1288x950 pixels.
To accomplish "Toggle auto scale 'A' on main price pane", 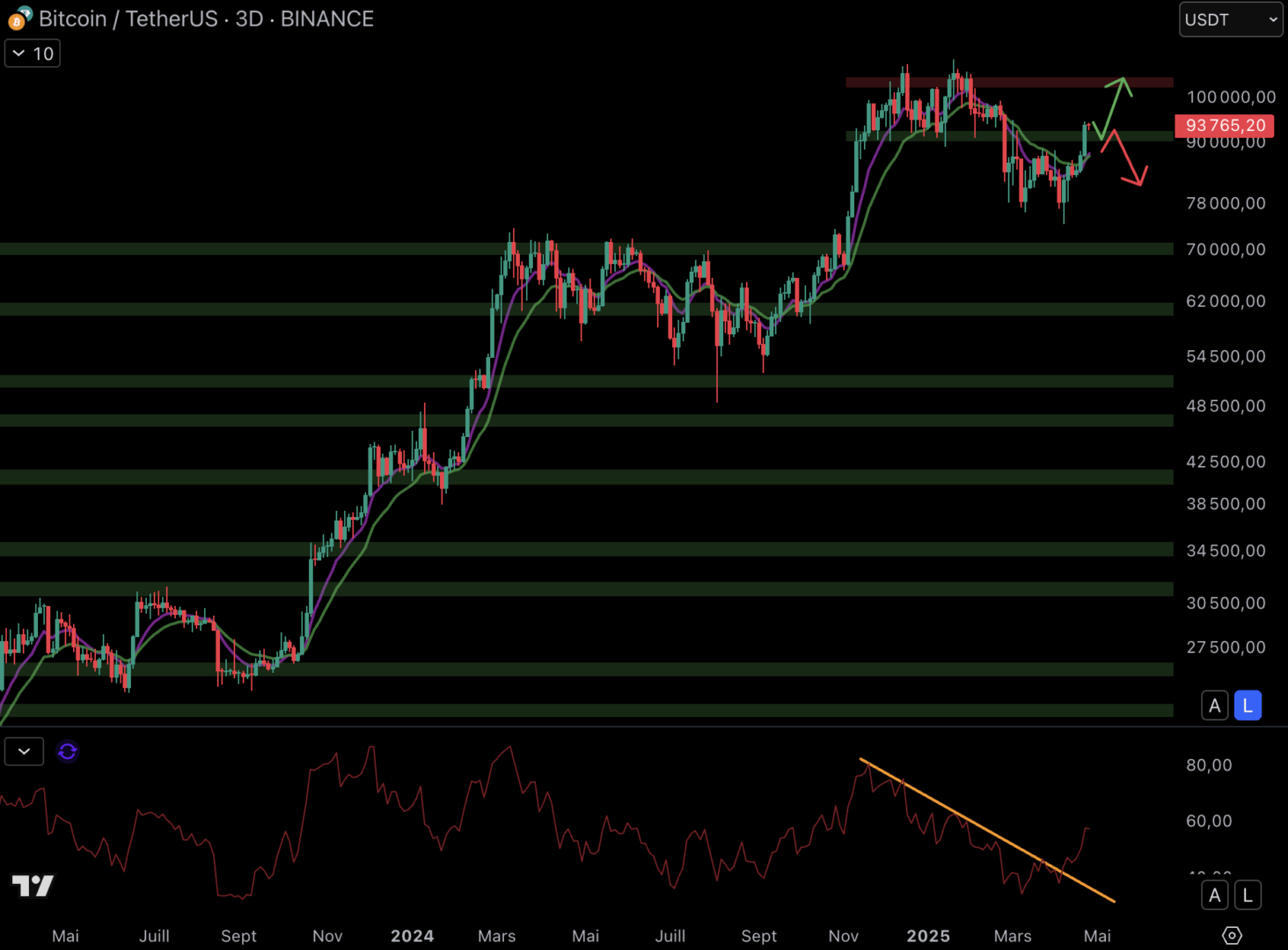I will coord(1215,705).
